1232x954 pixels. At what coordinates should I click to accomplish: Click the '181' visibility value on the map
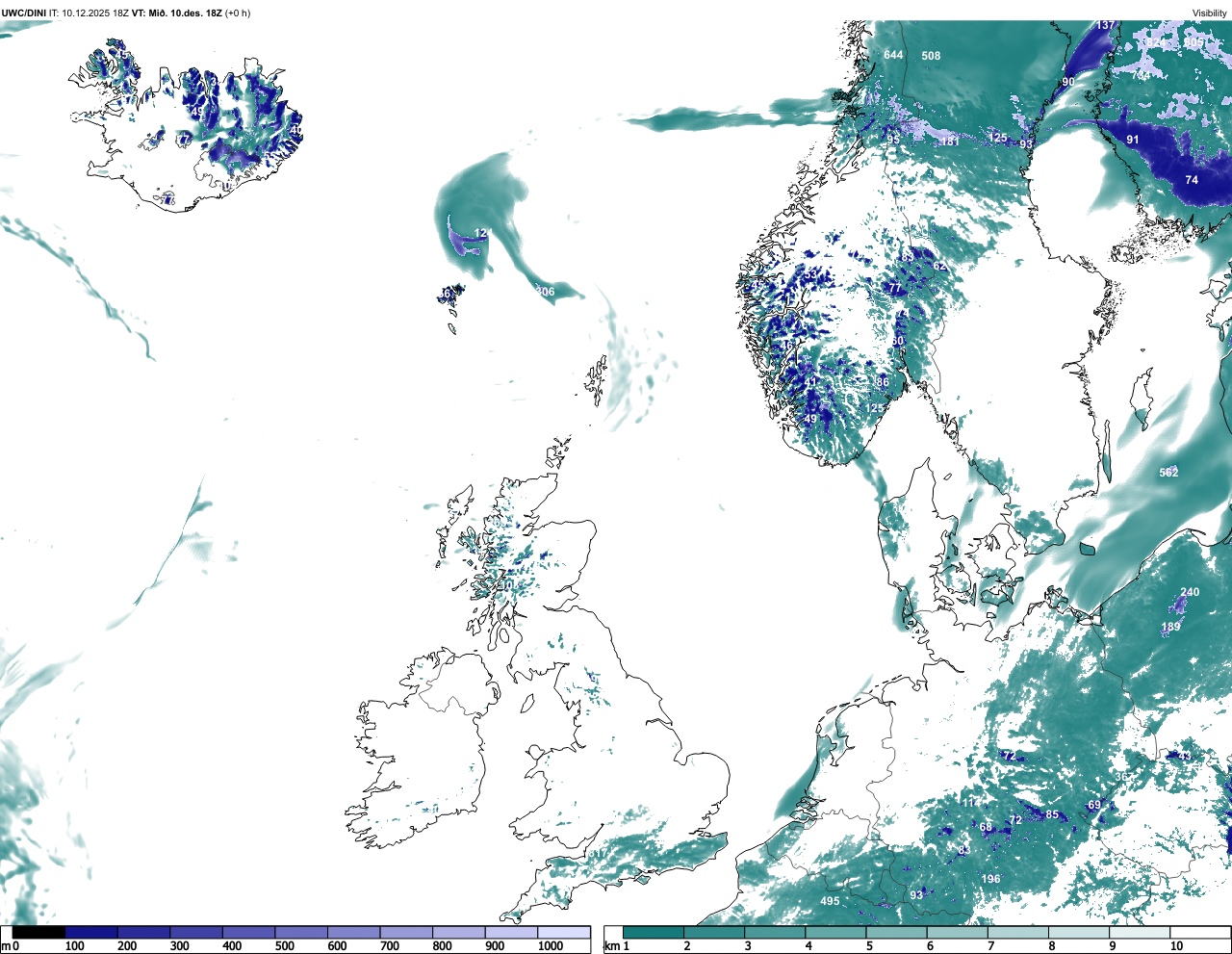(950, 142)
